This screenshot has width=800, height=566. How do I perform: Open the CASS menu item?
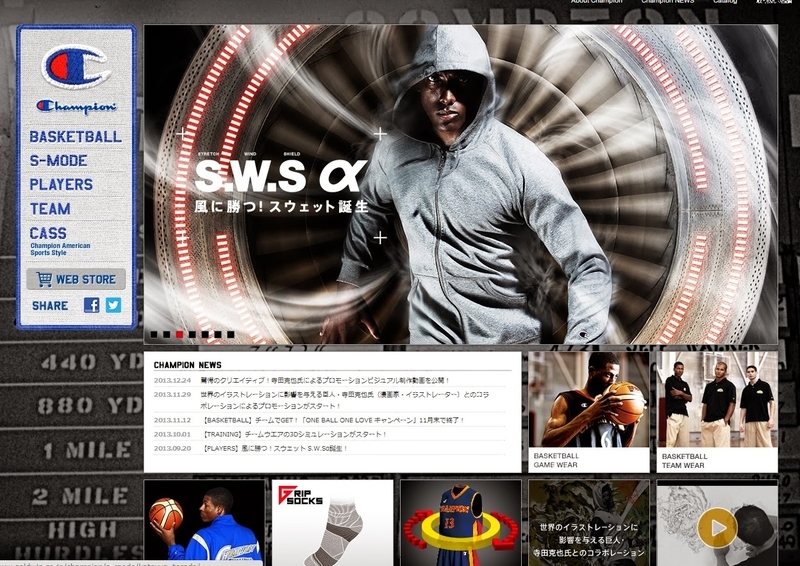pos(48,233)
